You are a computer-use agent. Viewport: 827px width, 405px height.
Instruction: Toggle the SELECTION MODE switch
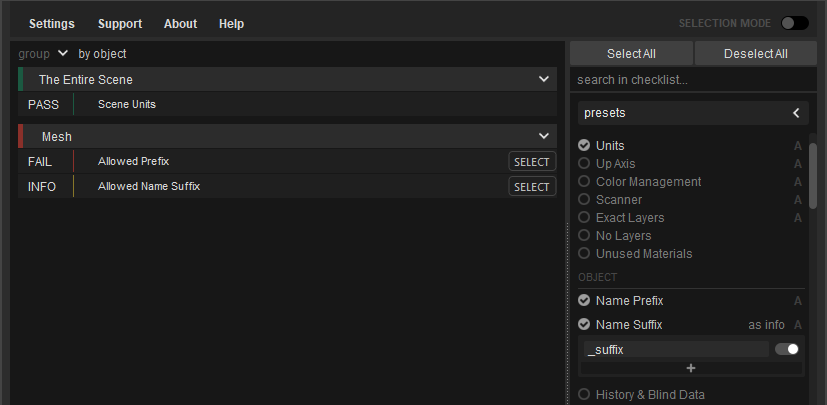(794, 23)
